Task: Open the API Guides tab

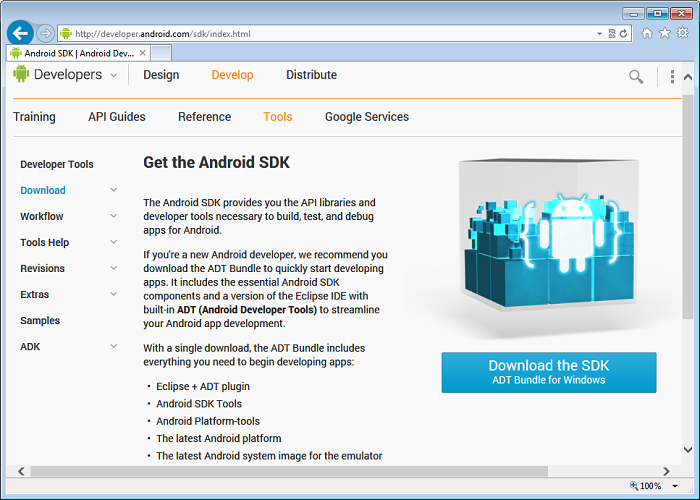Action: click(117, 117)
